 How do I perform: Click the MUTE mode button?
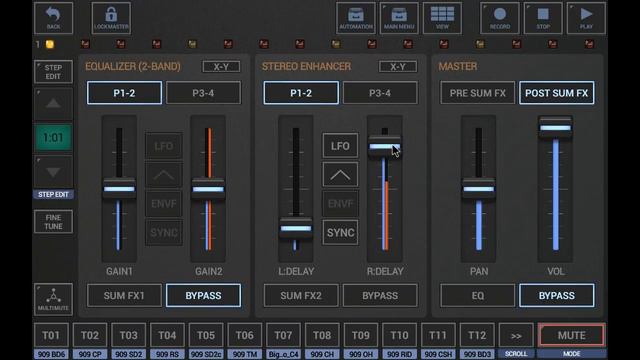tap(571, 336)
